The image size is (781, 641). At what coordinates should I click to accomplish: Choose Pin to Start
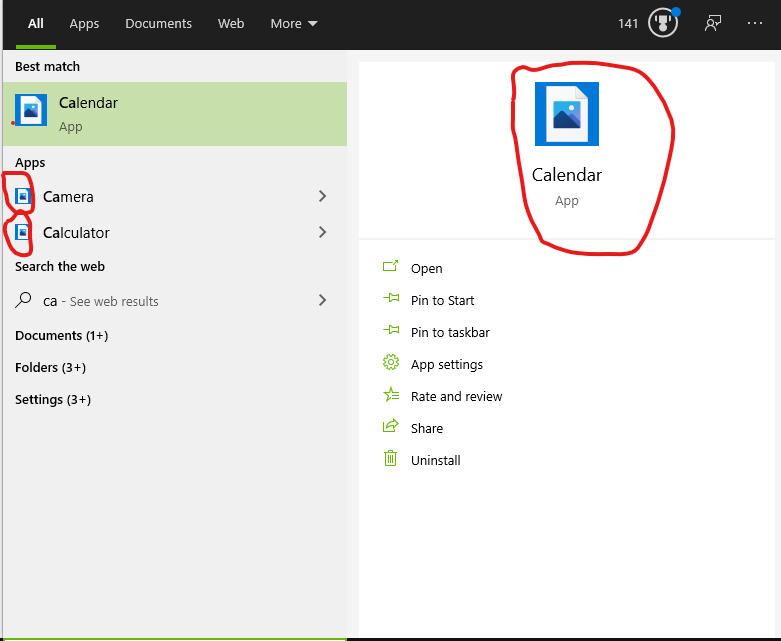(442, 300)
